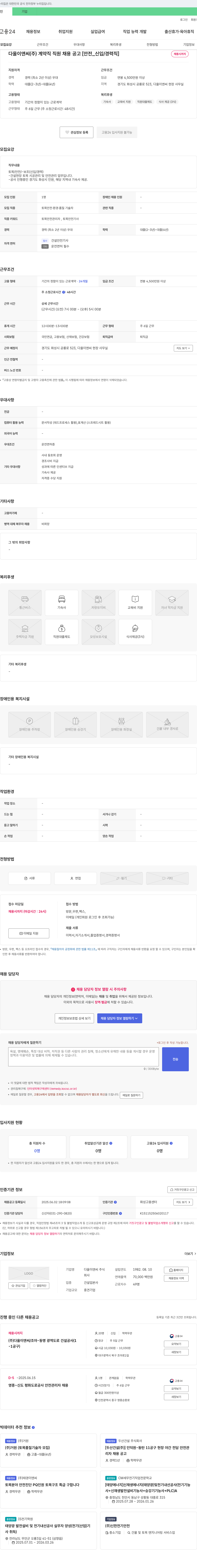This screenshot has height=1568, width=197.
Task: Click the 거짓구인광고 신고 button
Action: click(x=182, y=1189)
